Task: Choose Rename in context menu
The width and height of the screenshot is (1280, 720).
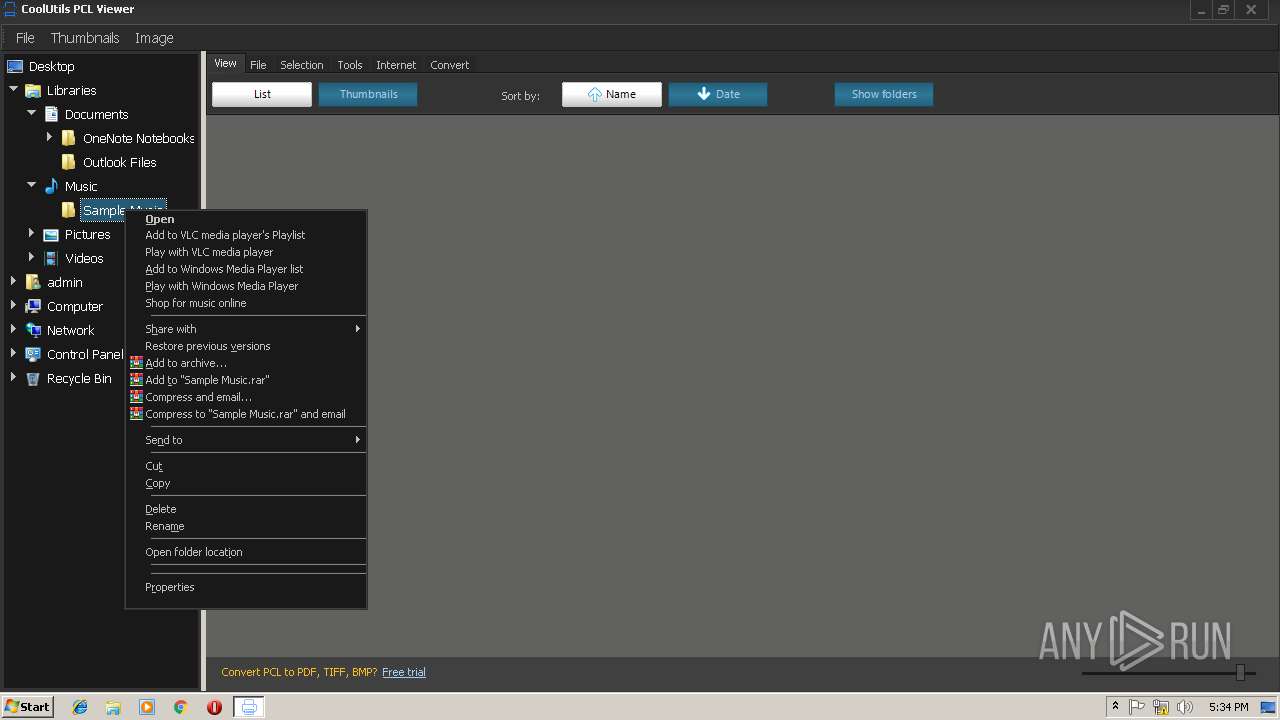Action: tap(246, 526)
